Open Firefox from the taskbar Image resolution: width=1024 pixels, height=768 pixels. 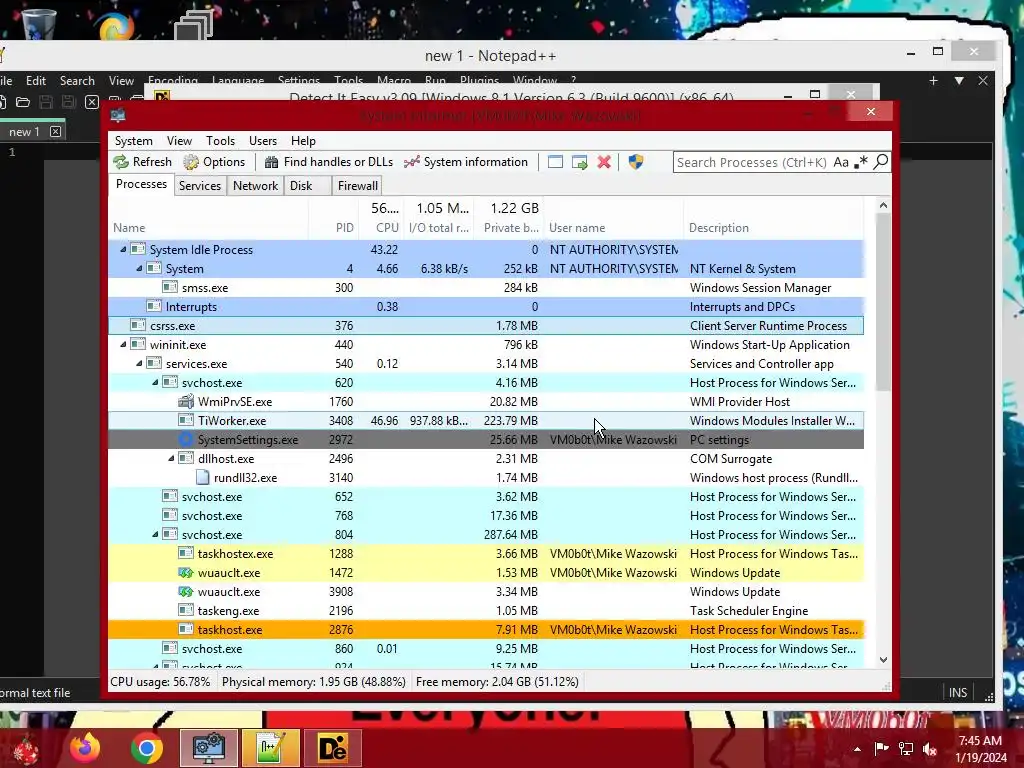pos(85,748)
